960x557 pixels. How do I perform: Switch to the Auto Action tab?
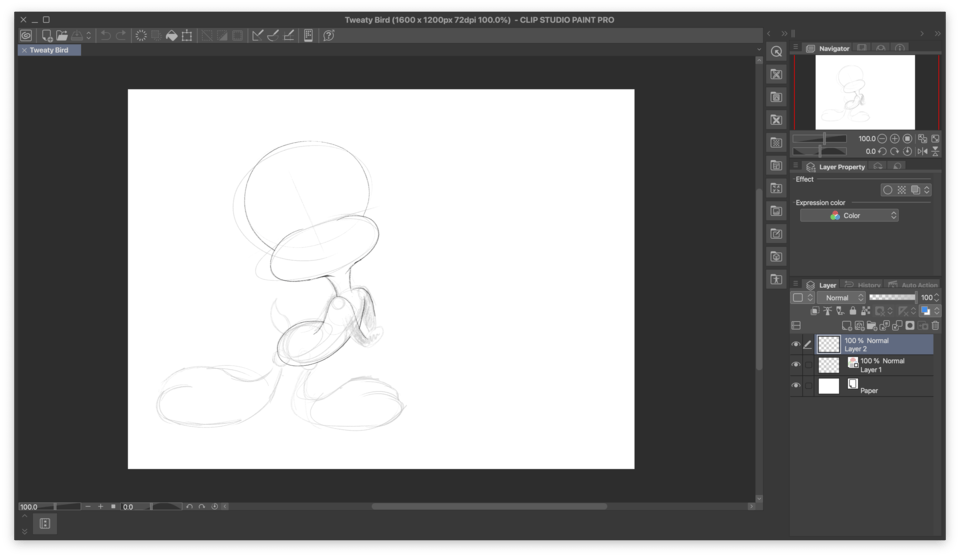(x=913, y=285)
